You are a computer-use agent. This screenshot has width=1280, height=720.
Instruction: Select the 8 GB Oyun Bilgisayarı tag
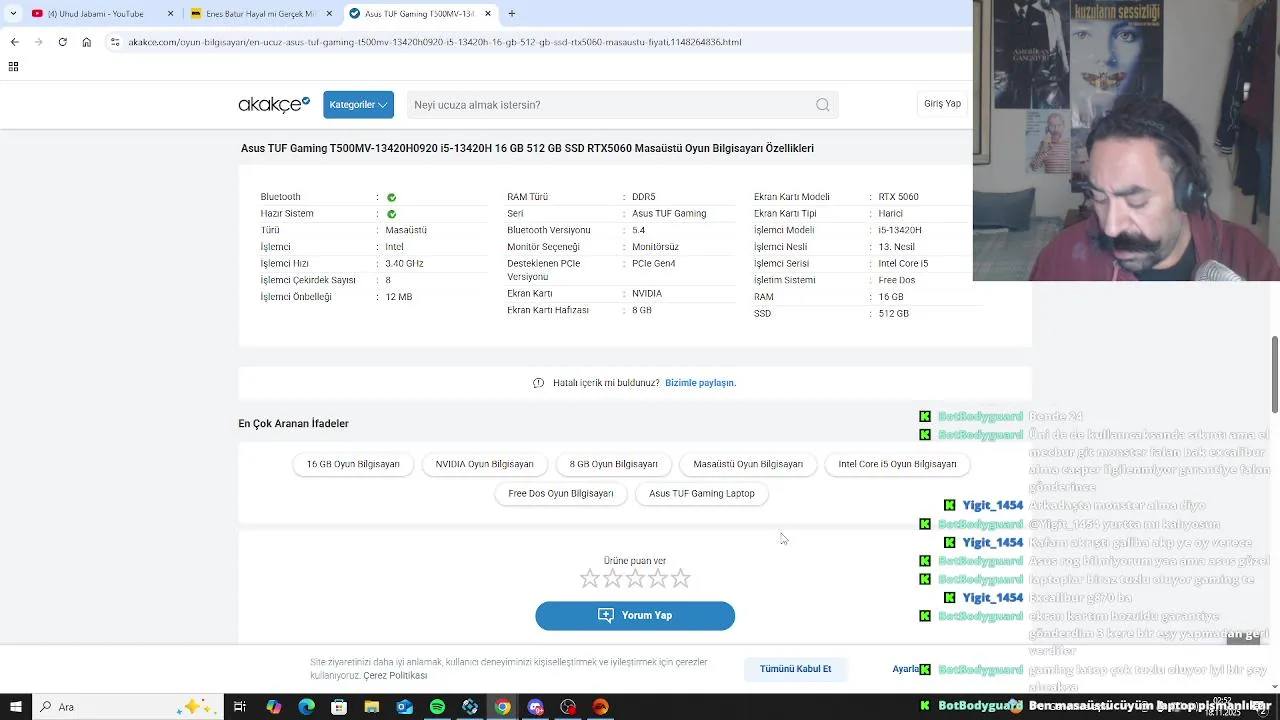614,464
